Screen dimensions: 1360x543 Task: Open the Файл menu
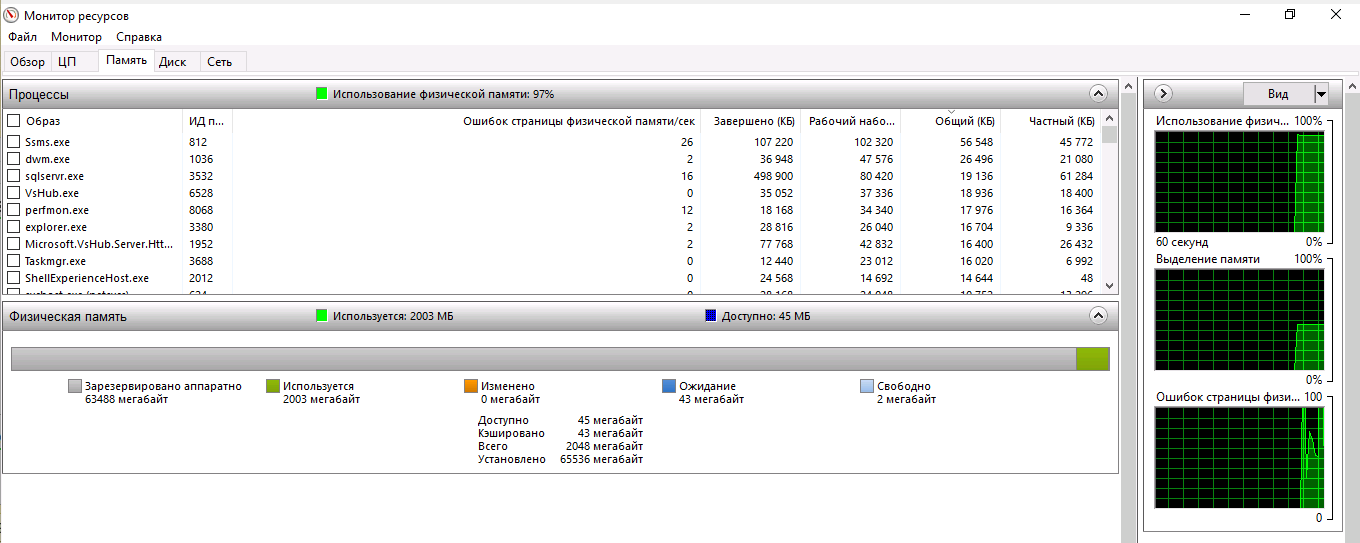pos(23,37)
